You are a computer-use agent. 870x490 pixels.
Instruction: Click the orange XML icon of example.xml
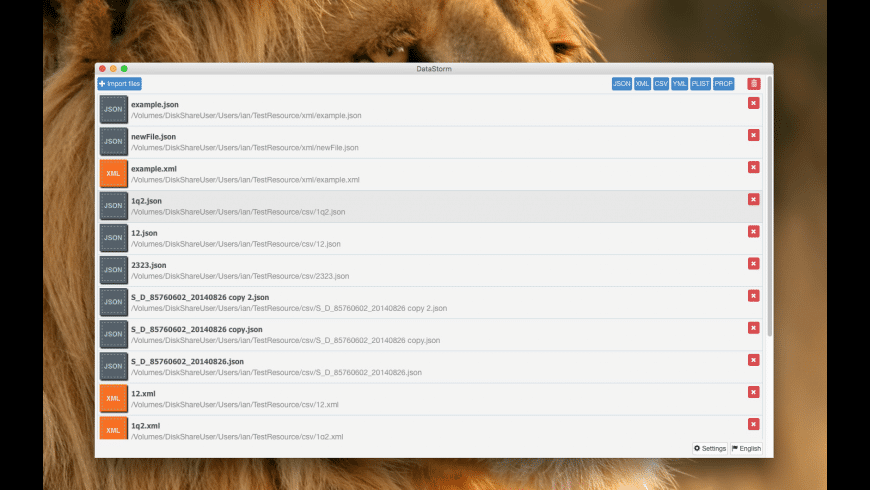click(114, 174)
